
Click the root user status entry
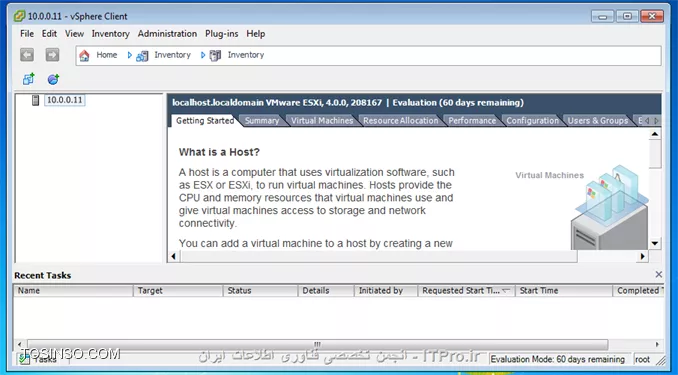click(x=642, y=359)
